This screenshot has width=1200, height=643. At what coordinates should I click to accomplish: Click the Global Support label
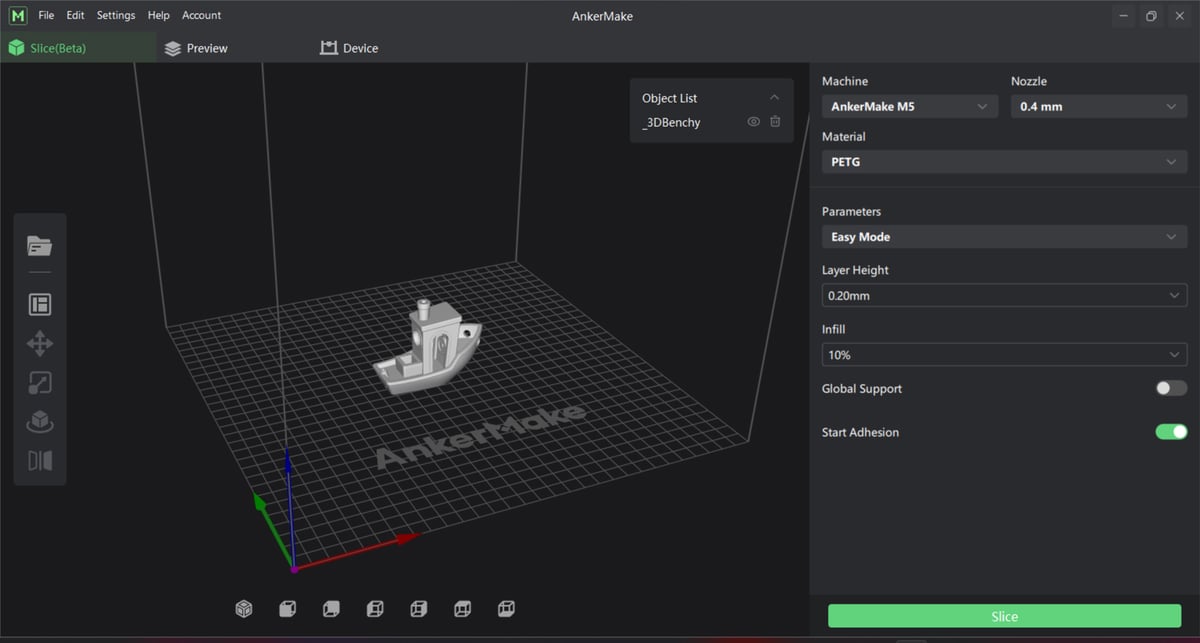click(x=861, y=388)
